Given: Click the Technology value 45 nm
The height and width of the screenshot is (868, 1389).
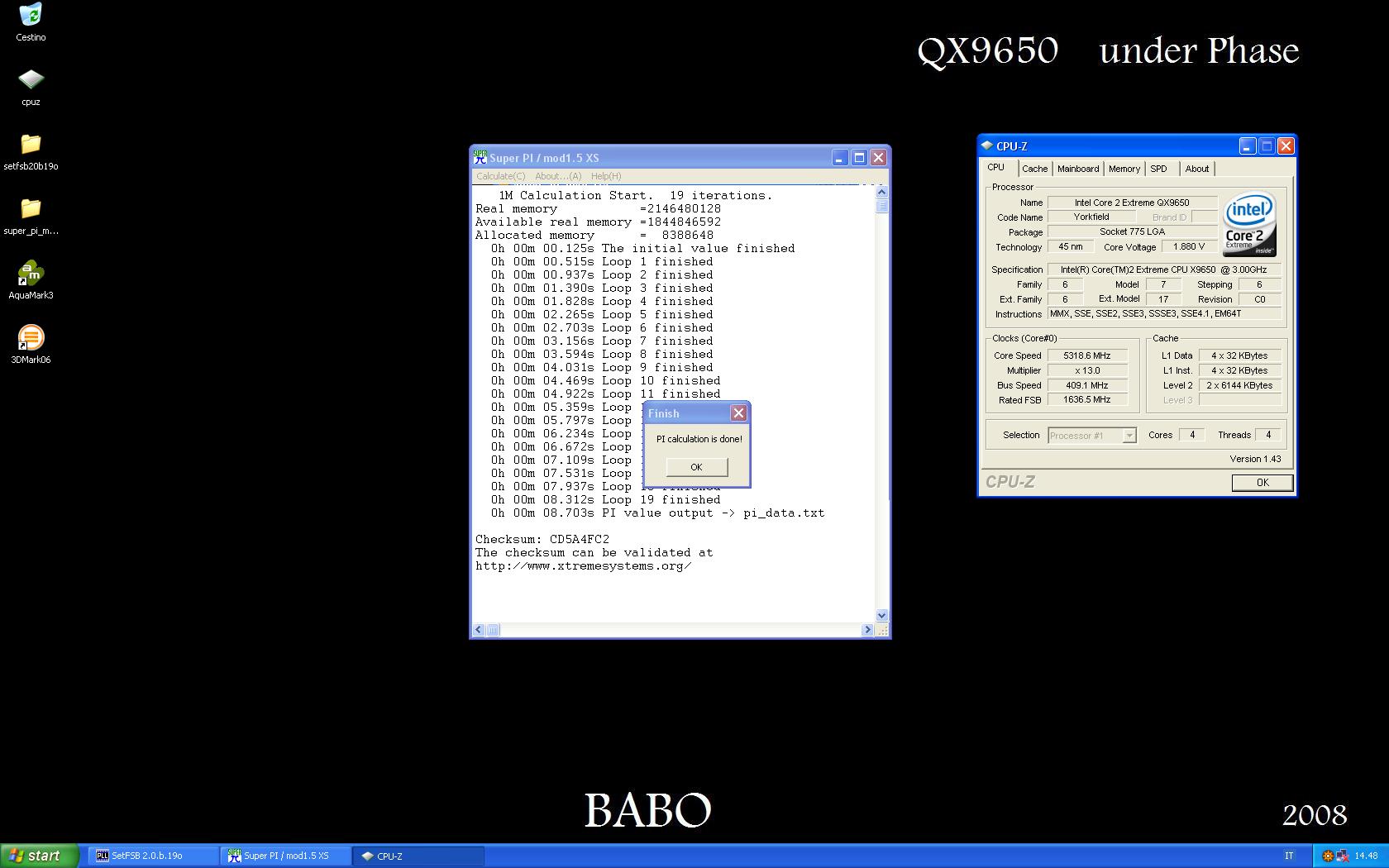Looking at the screenshot, I should pyautogui.click(x=1071, y=246).
